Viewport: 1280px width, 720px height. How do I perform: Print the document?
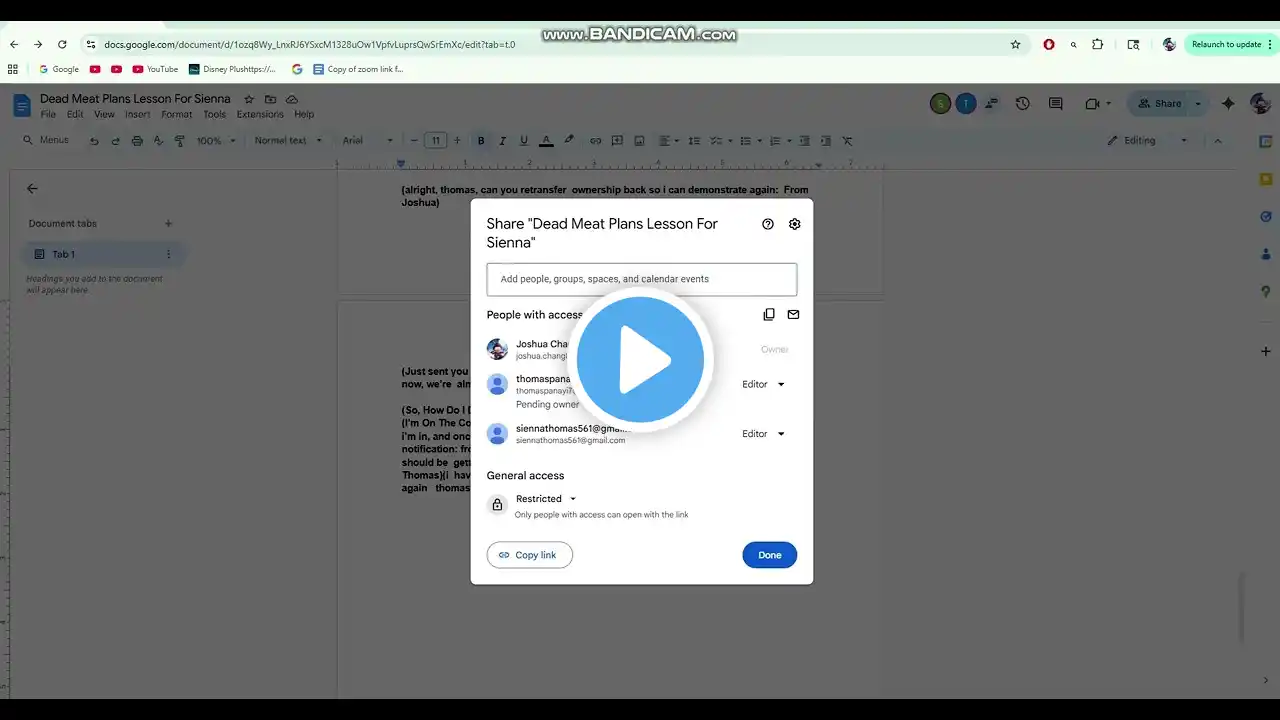click(x=137, y=141)
